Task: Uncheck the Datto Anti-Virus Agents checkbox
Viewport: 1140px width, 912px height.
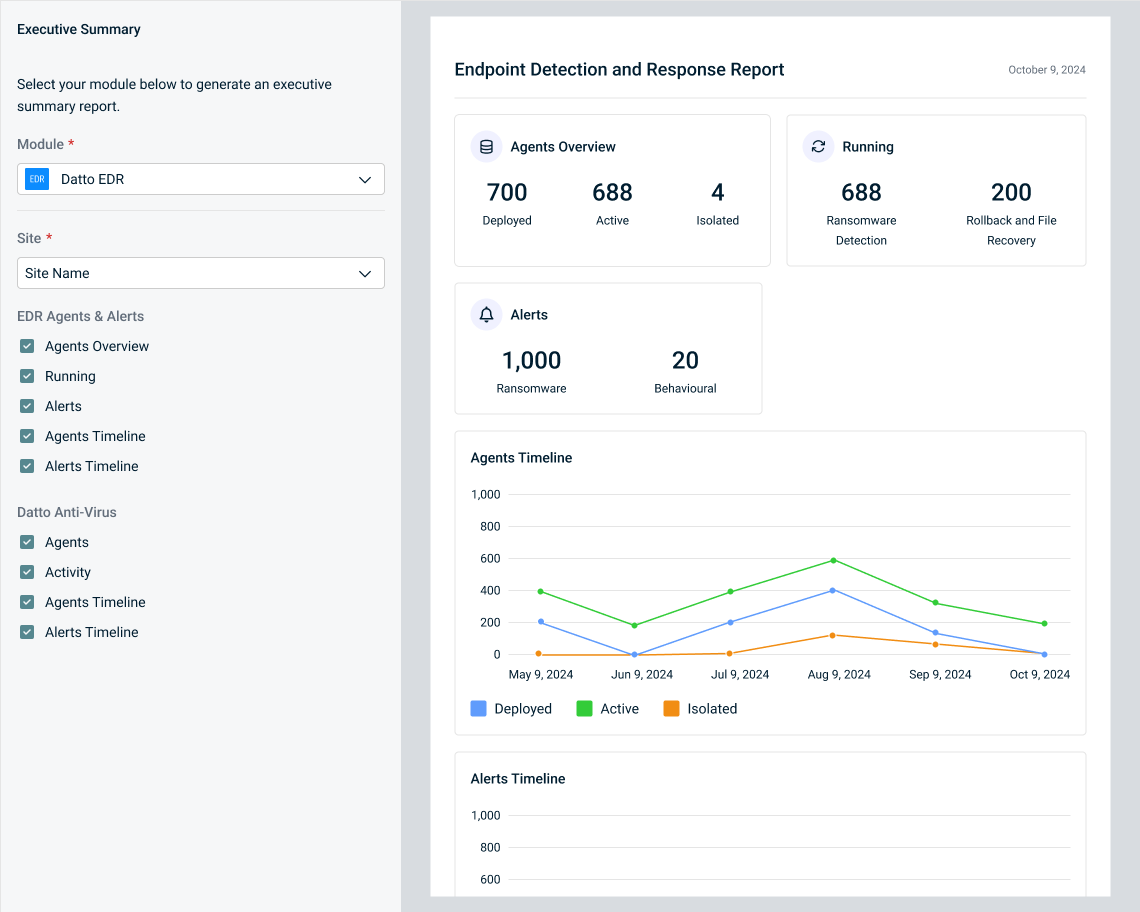Action: (27, 542)
